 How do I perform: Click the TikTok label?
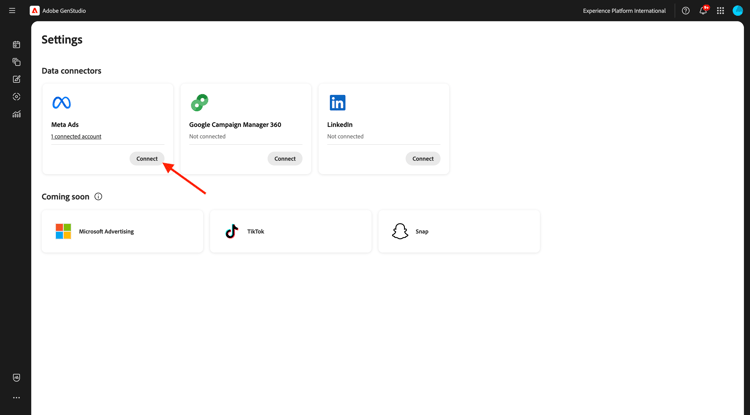255,231
